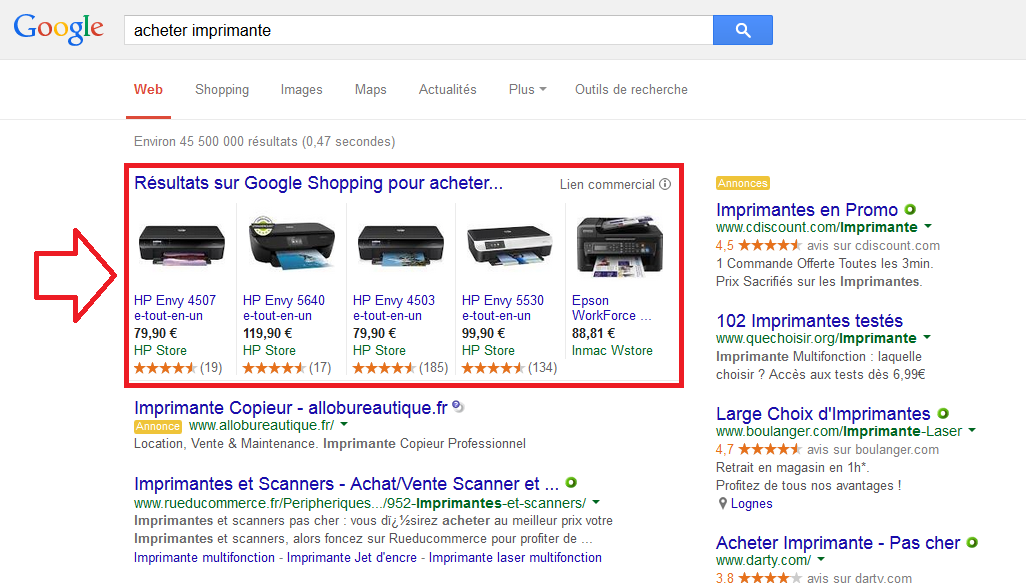Open the Imprimante Jet d'encre sitelink
The height and width of the screenshot is (583, 1026).
pos(351,557)
